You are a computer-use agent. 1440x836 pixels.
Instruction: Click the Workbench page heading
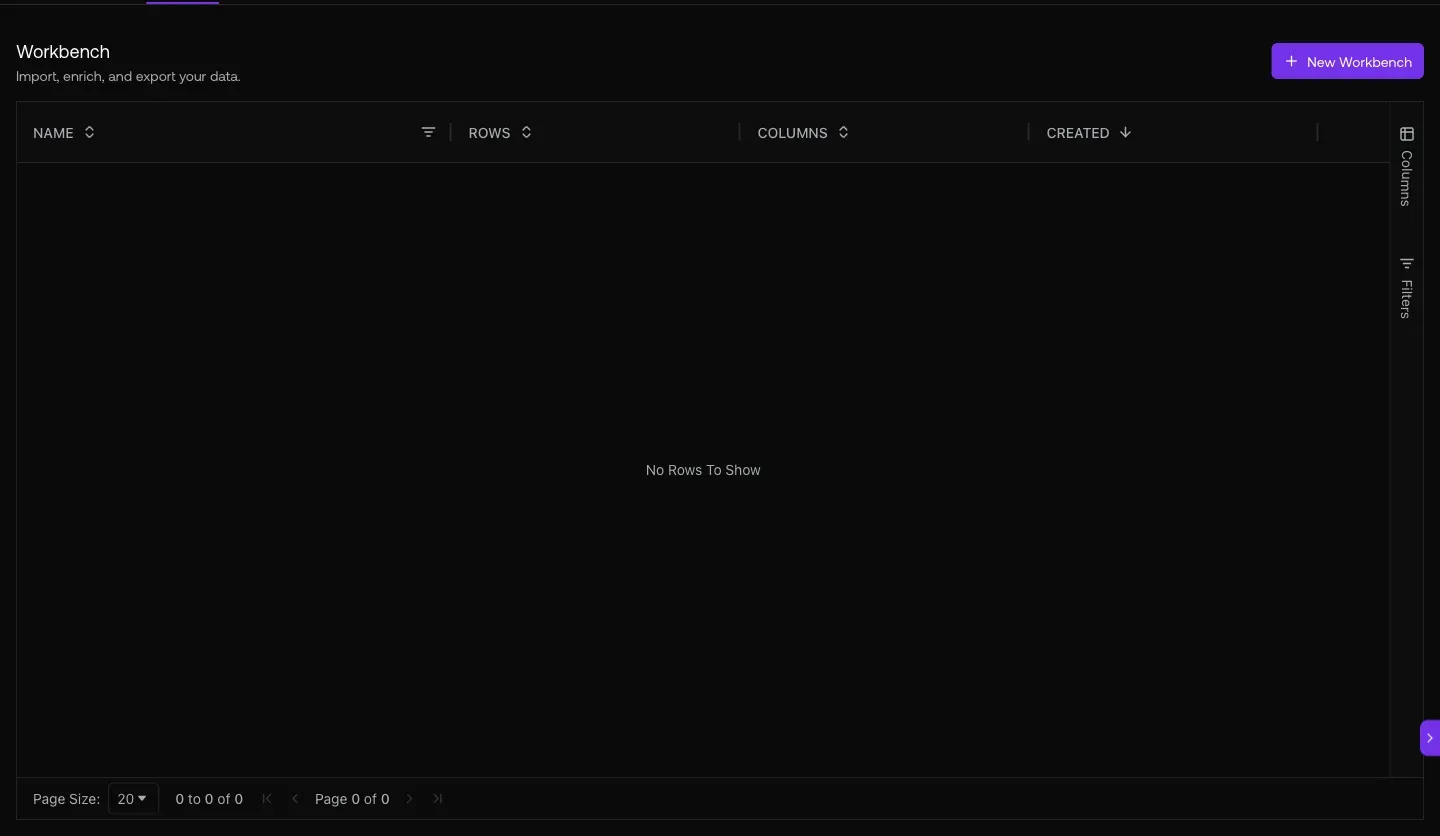(63, 52)
